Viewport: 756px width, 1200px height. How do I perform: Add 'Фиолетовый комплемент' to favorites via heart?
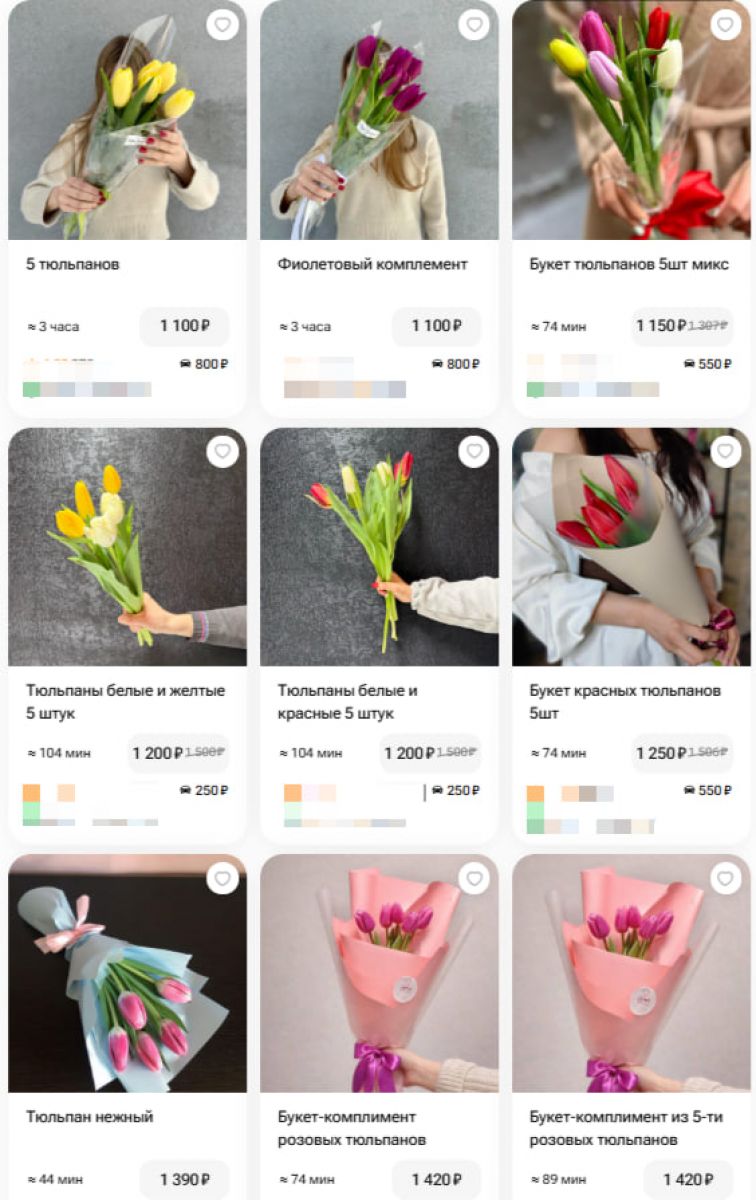point(474,25)
